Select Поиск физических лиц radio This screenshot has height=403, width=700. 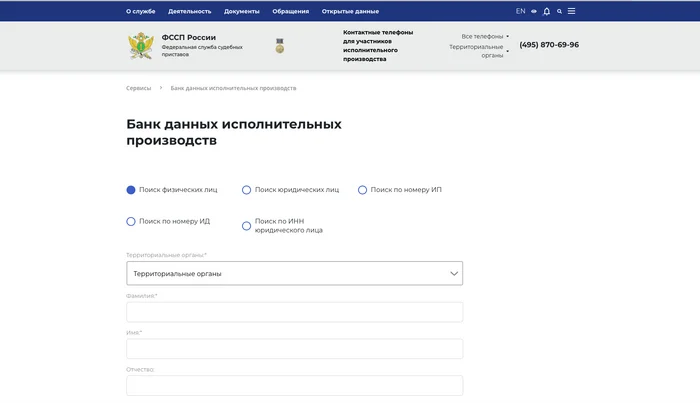(131, 190)
